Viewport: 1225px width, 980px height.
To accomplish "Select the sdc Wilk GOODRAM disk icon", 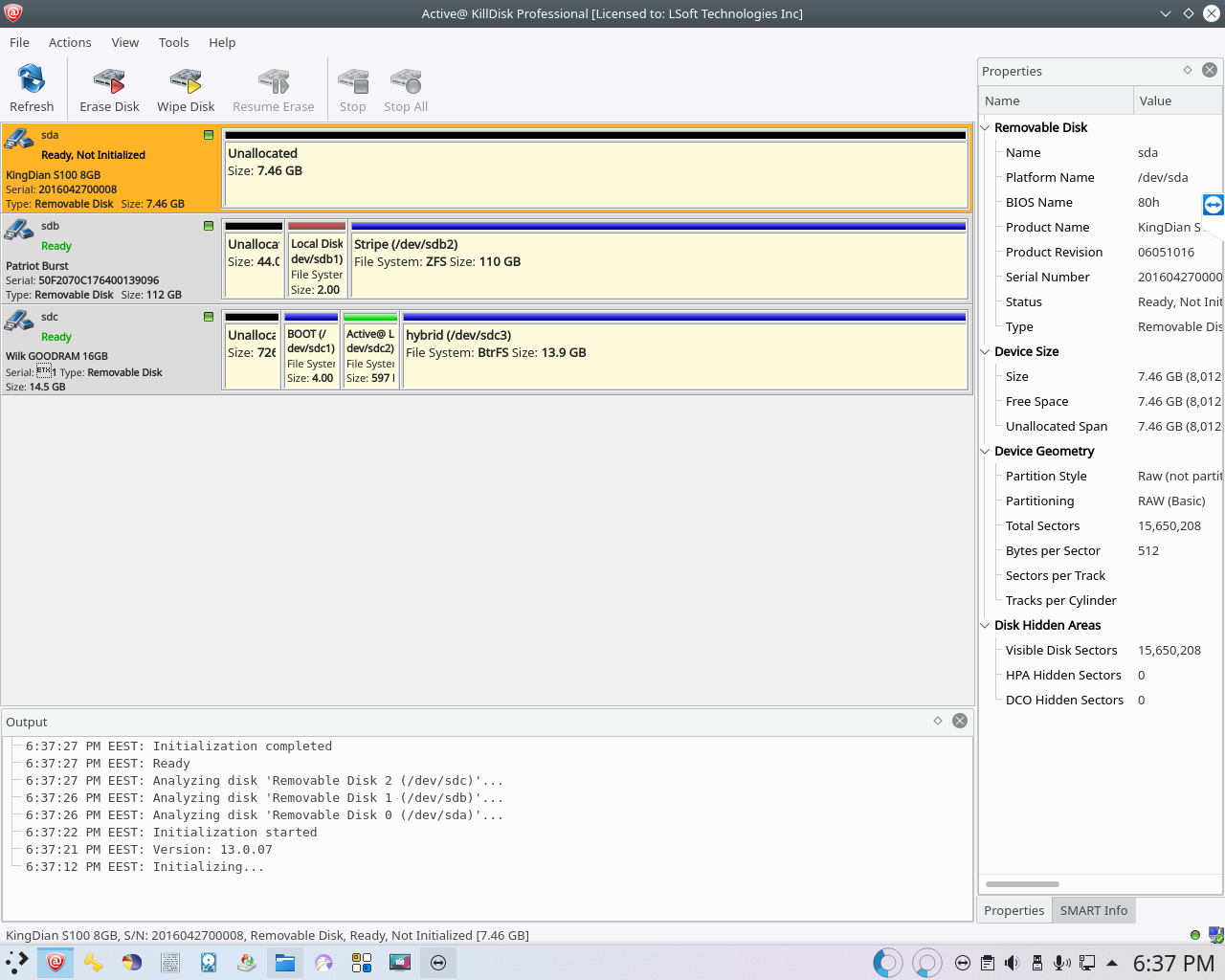I will pyautogui.click(x=18, y=321).
